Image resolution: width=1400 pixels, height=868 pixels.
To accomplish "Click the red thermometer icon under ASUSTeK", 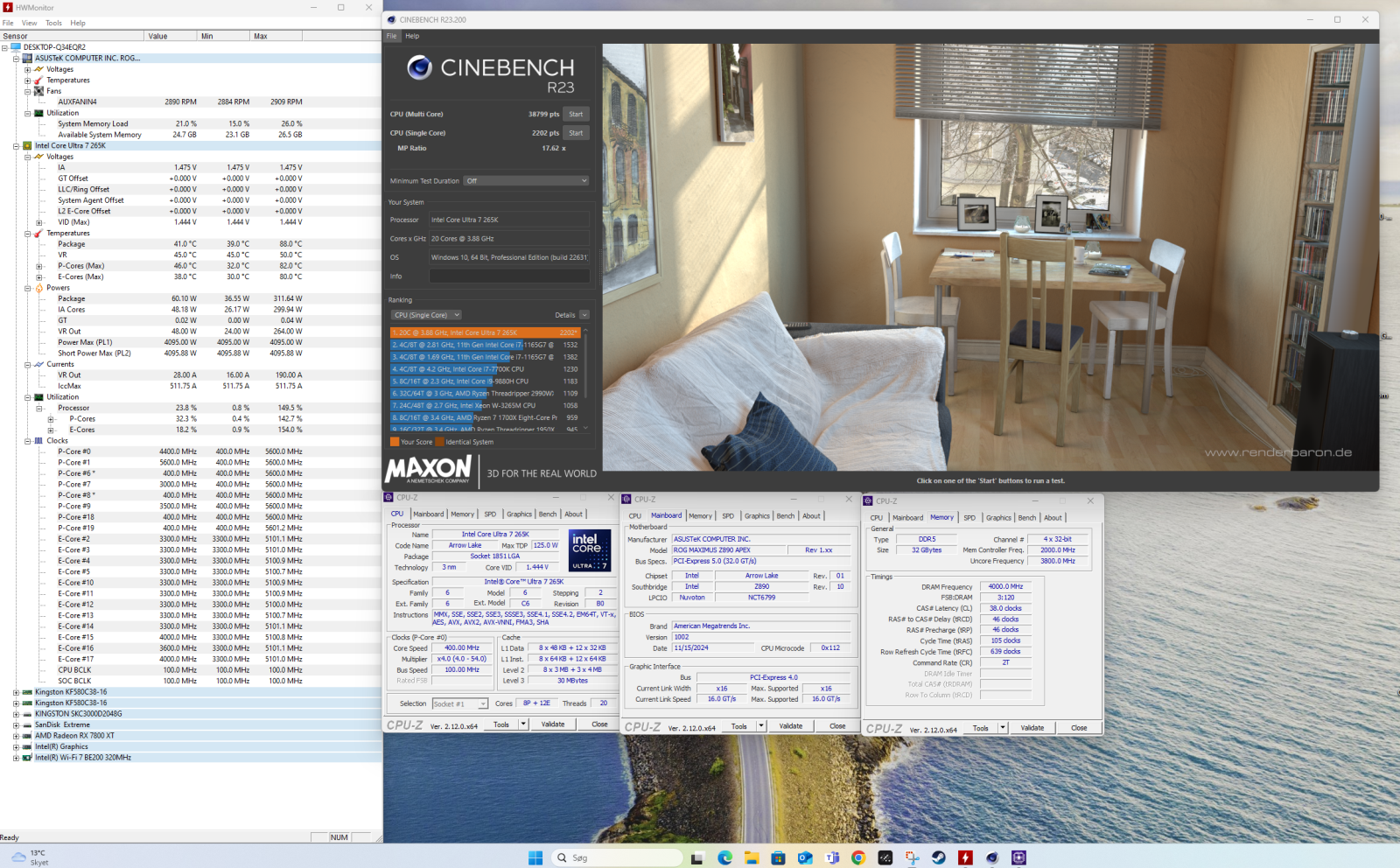I will (x=38, y=80).
